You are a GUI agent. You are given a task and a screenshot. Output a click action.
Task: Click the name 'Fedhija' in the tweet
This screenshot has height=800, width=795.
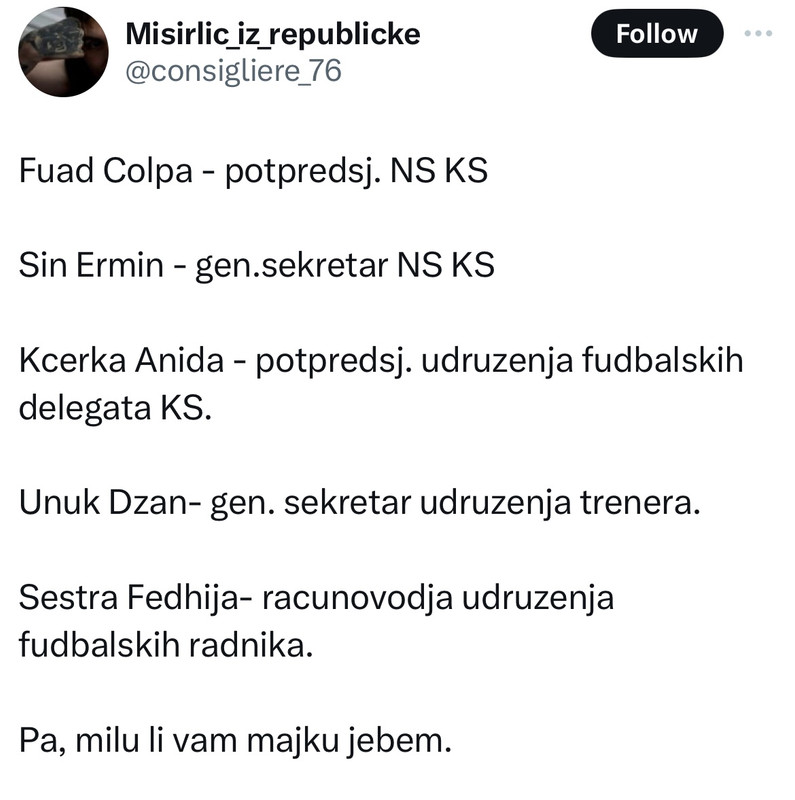[182, 598]
